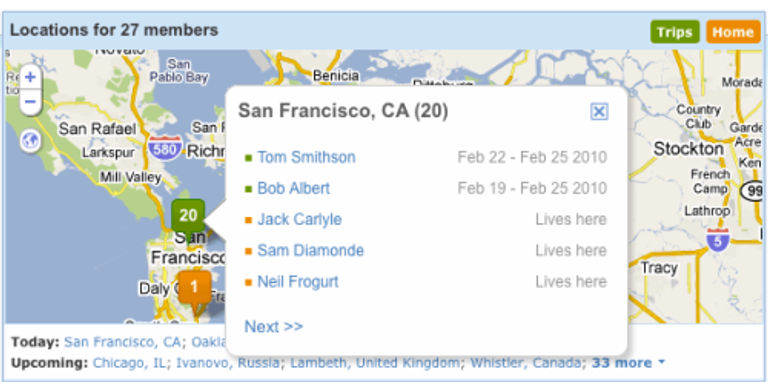Viewport: 768px width, 382px height.
Task: Go to Next page of members
Action: pyautogui.click(x=274, y=326)
